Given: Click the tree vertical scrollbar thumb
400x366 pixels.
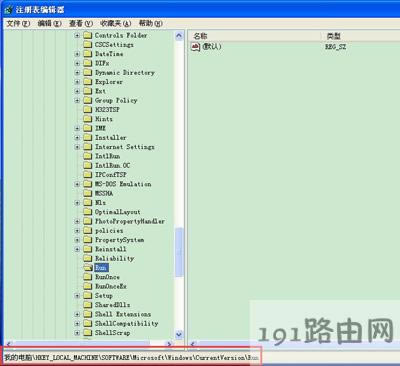Looking at the screenshot, I should (x=179, y=252).
